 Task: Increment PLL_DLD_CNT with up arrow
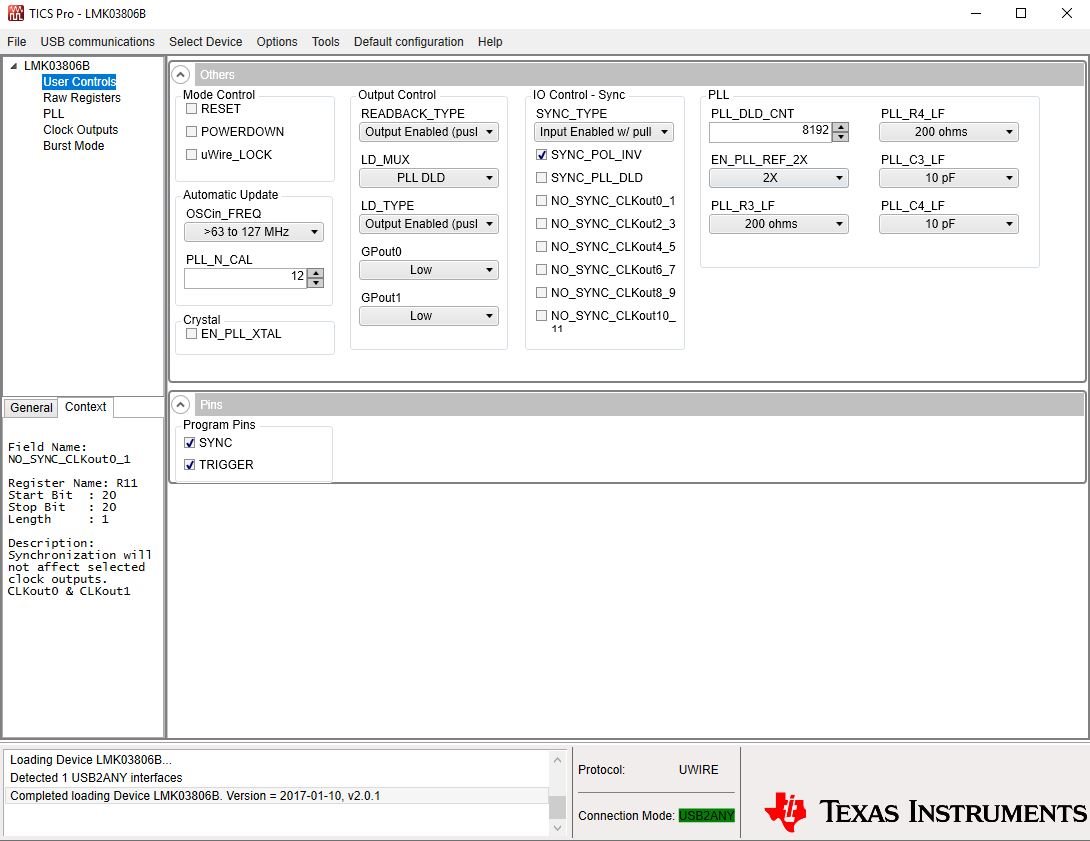click(x=841, y=126)
